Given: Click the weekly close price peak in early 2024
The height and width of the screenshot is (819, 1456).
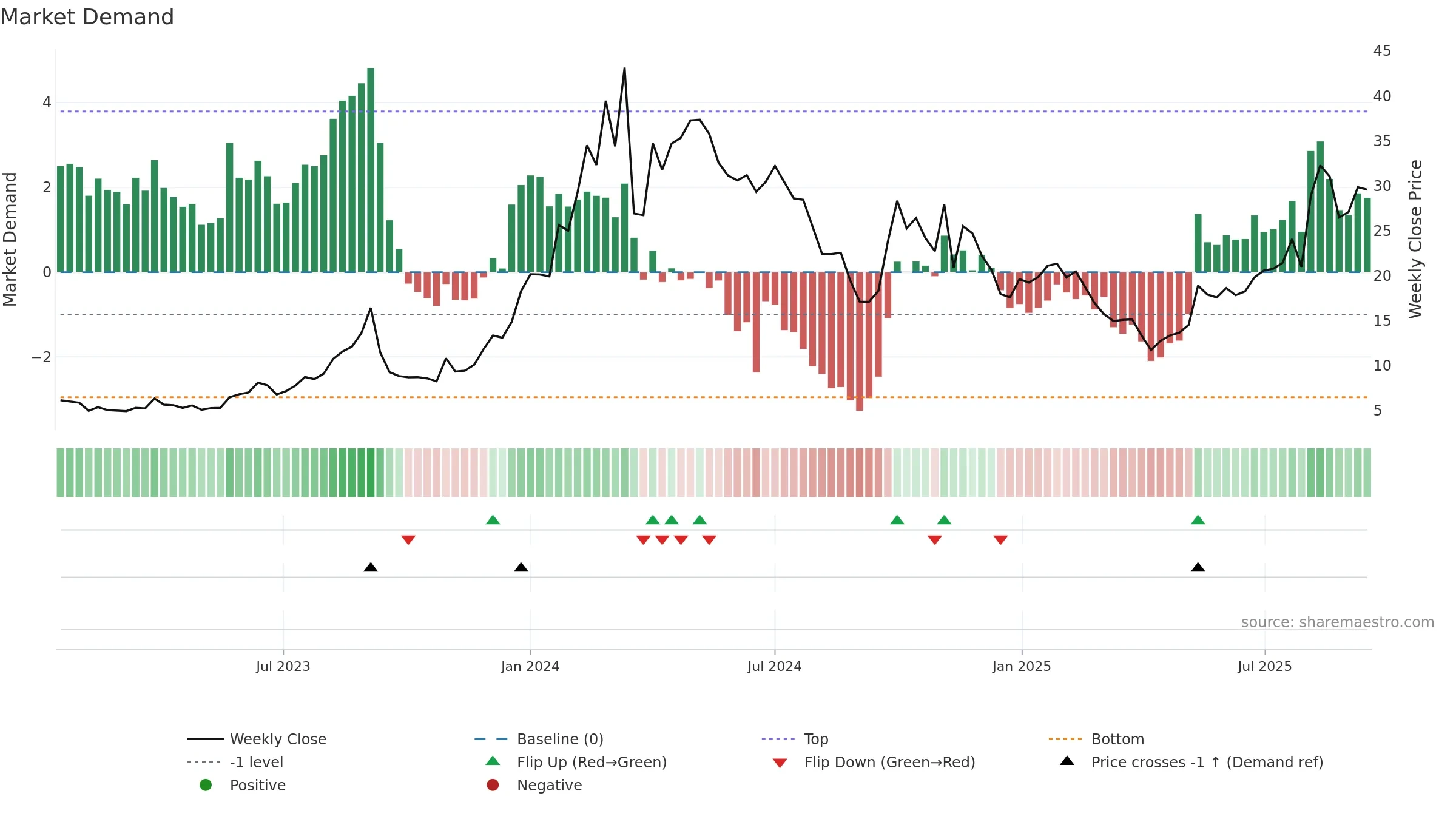Looking at the screenshot, I should tap(624, 69).
